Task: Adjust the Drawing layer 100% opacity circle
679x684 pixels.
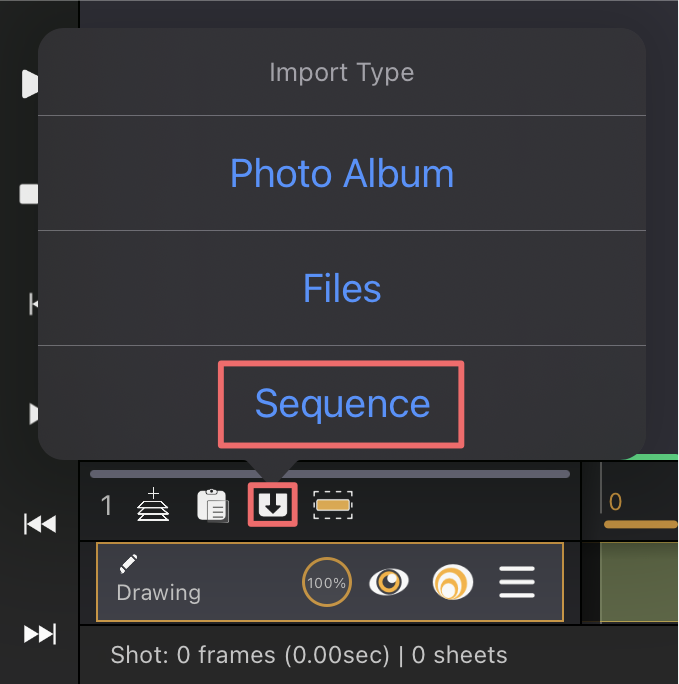Action: (327, 582)
